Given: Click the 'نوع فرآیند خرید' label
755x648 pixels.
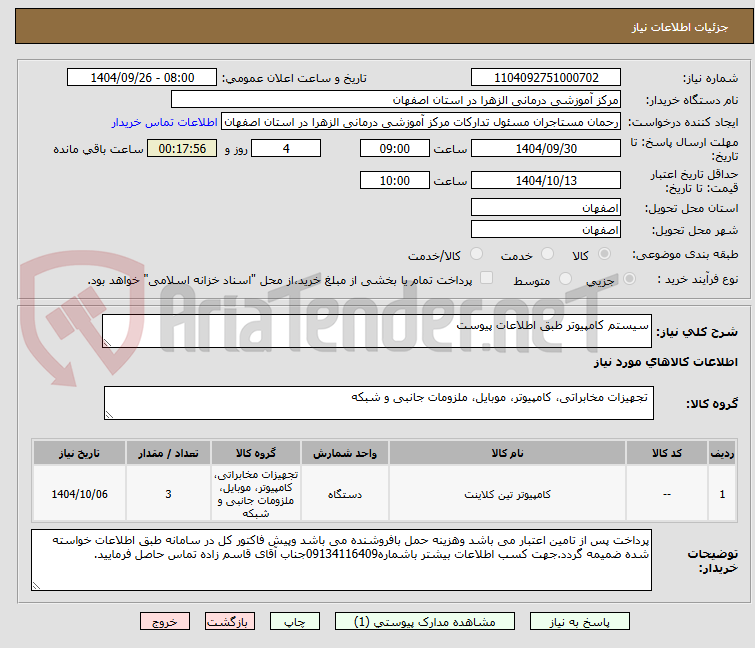Looking at the screenshot, I should 698,279.
